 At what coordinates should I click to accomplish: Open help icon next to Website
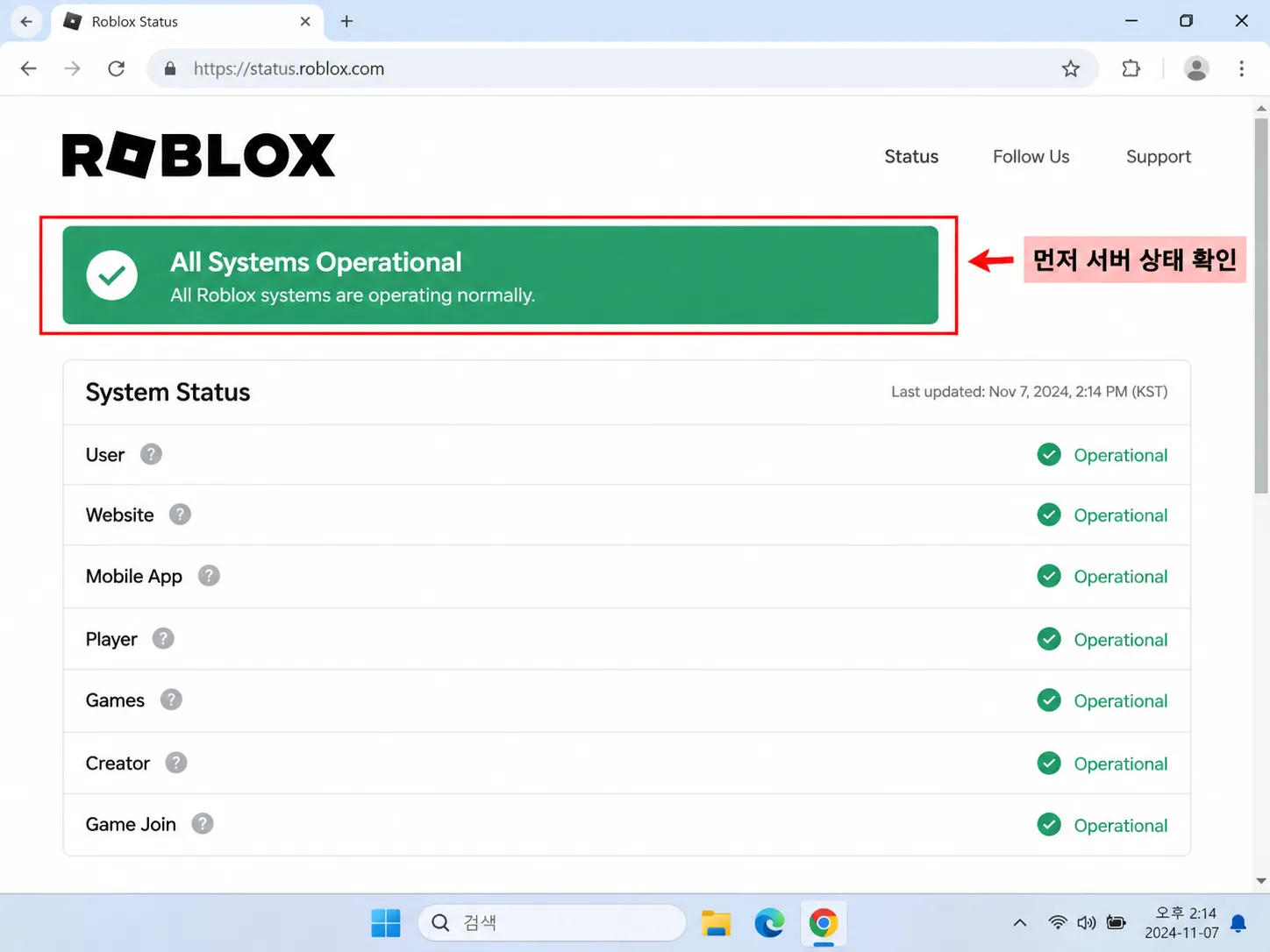180,515
